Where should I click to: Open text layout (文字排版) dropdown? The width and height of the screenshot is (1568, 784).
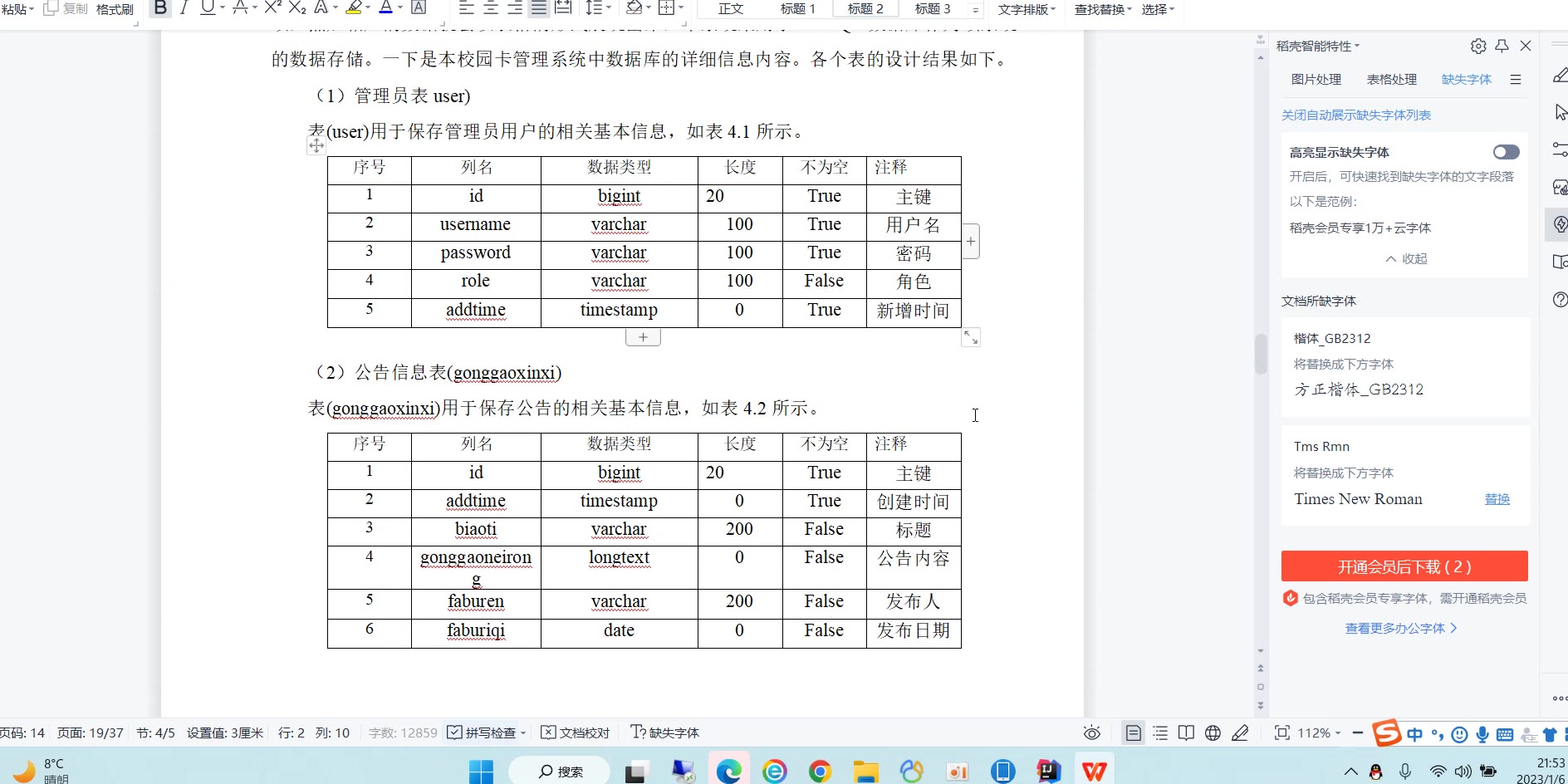(1027, 9)
